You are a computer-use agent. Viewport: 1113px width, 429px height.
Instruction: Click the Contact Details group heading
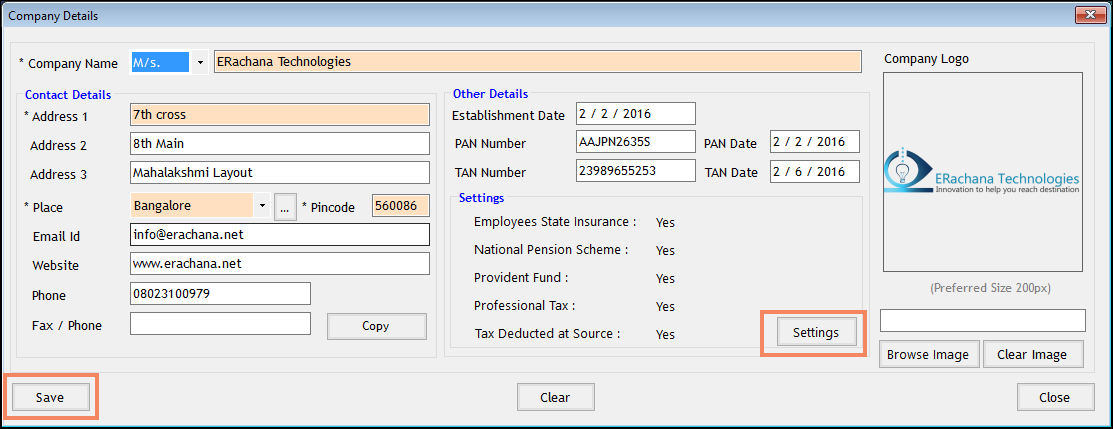[x=68, y=94]
